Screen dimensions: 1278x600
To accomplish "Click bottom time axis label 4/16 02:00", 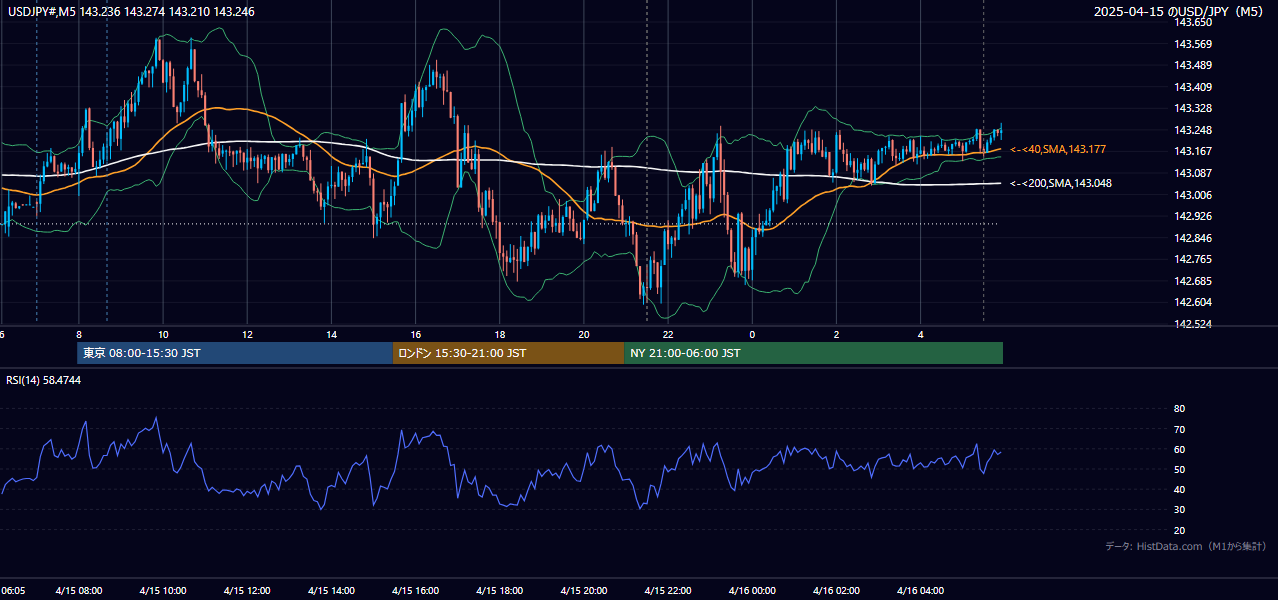I will (836, 590).
